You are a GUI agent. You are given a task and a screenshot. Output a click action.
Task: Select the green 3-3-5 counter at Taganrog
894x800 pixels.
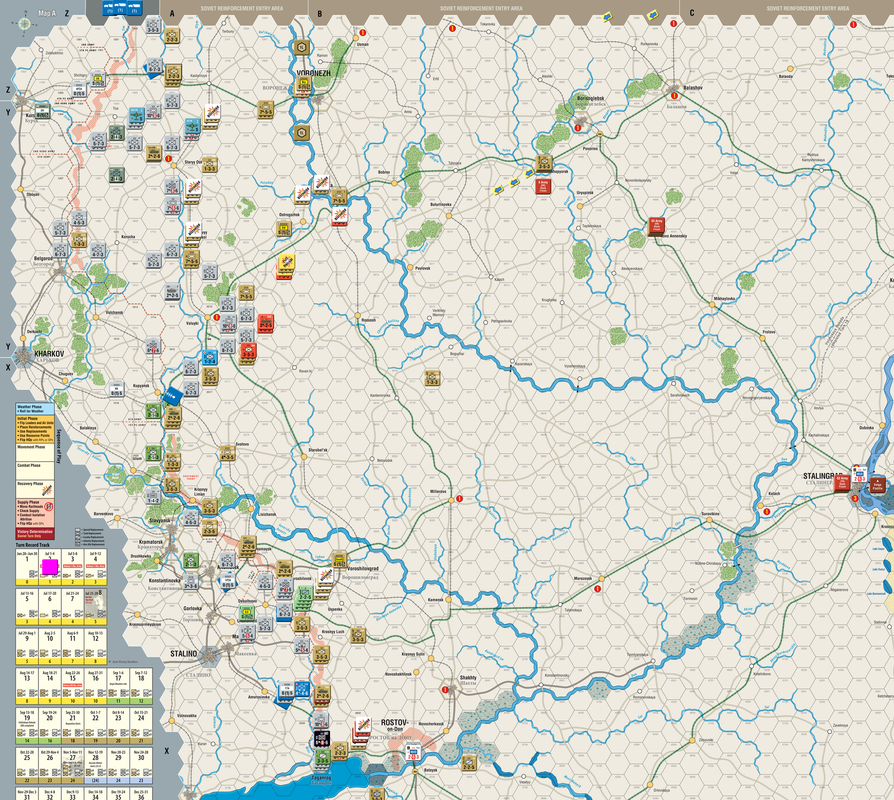[x=322, y=758]
